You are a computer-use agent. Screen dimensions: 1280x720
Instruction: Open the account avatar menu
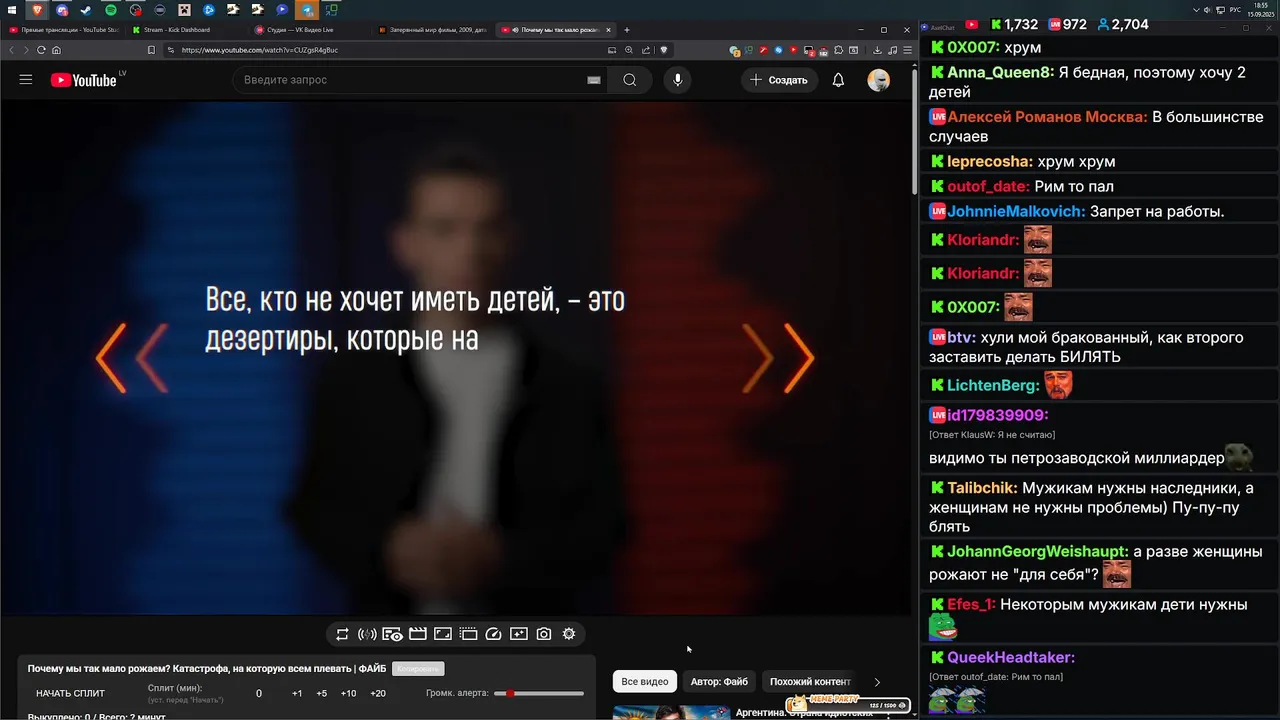point(879,80)
